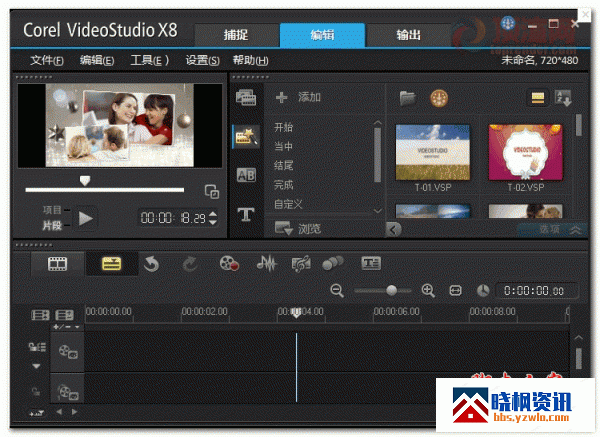Select the 编辑 edit tab
600x437 pixels.
click(322, 35)
